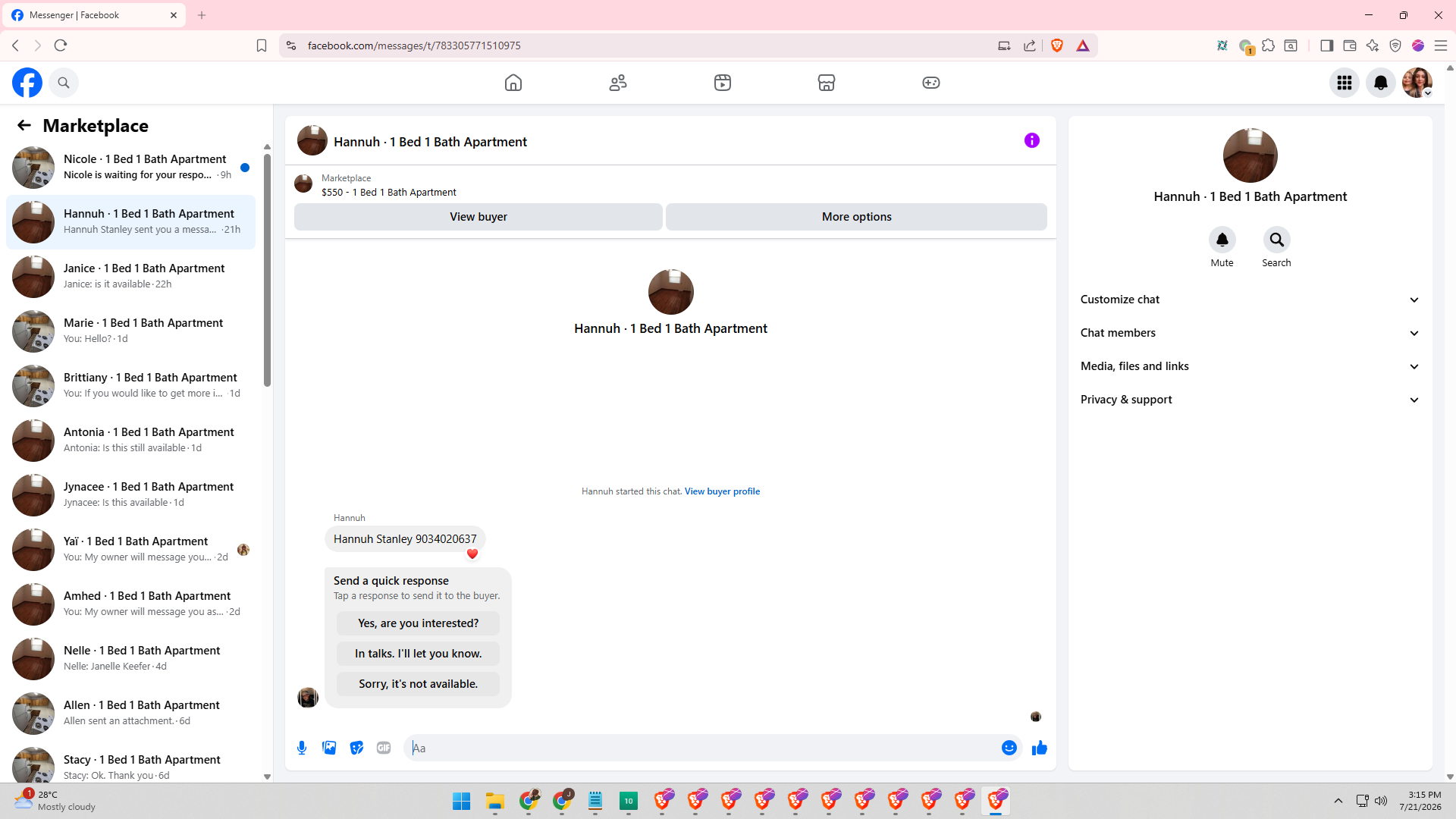Search within the Hannuh conversation
The width and height of the screenshot is (1456, 819).
1276,240
